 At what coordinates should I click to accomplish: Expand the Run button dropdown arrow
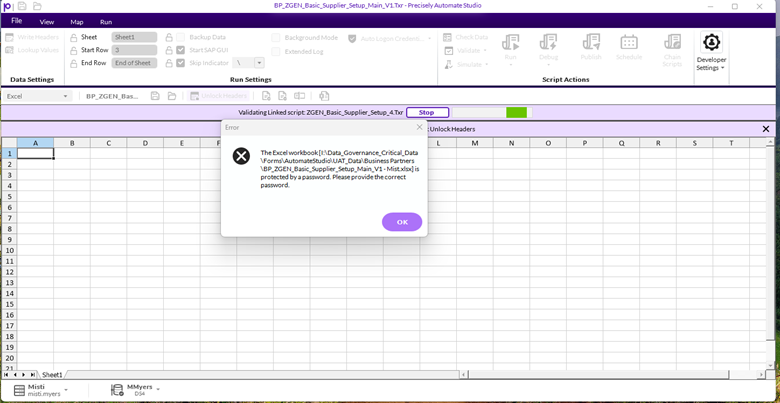(x=510, y=65)
